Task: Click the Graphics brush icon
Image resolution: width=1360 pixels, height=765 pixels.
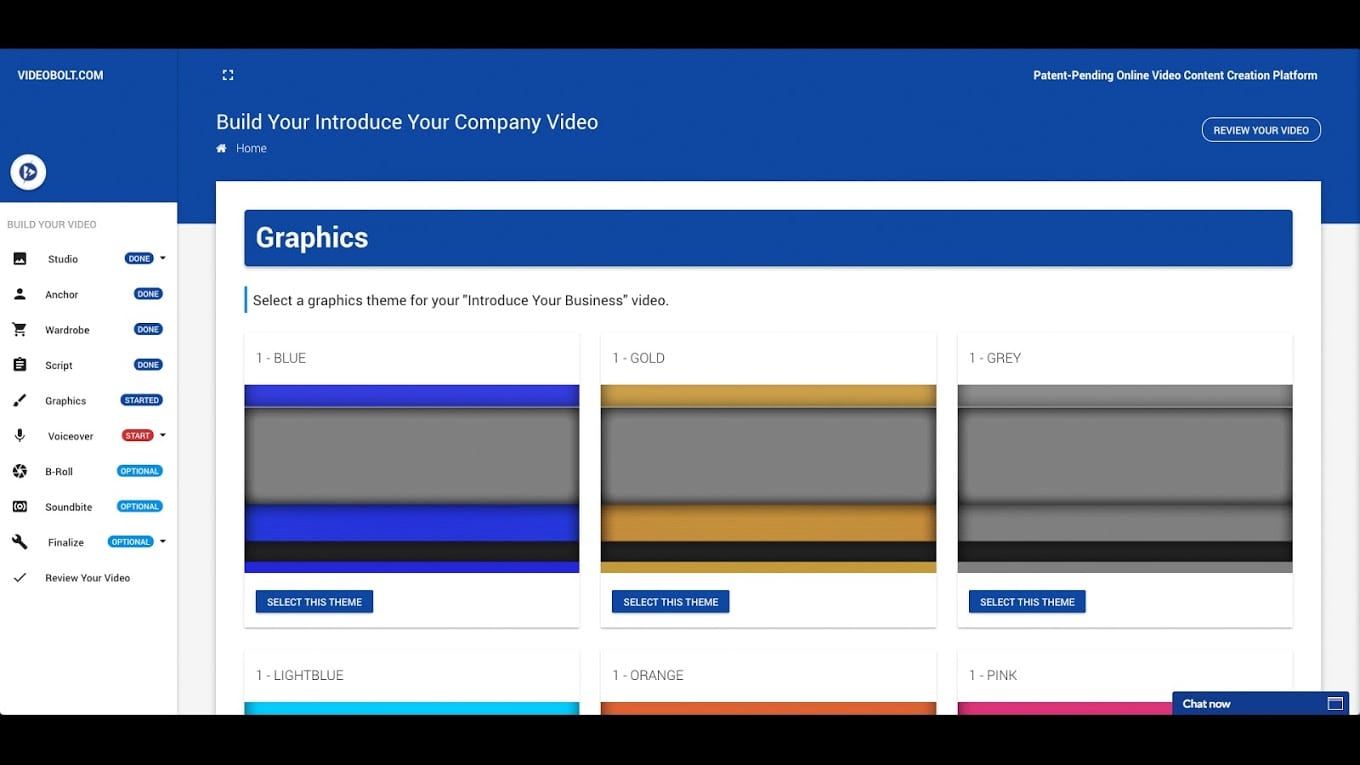Action: [20, 400]
